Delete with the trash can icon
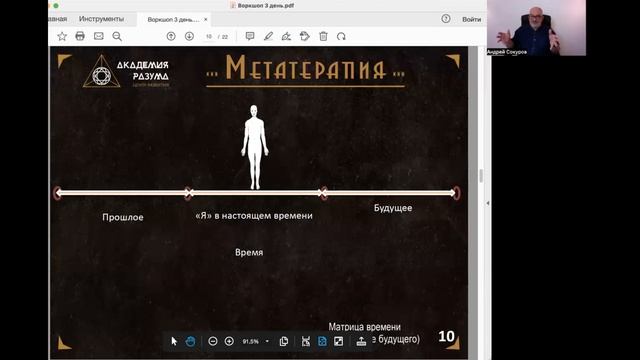The height and width of the screenshot is (360, 640). coord(323,36)
